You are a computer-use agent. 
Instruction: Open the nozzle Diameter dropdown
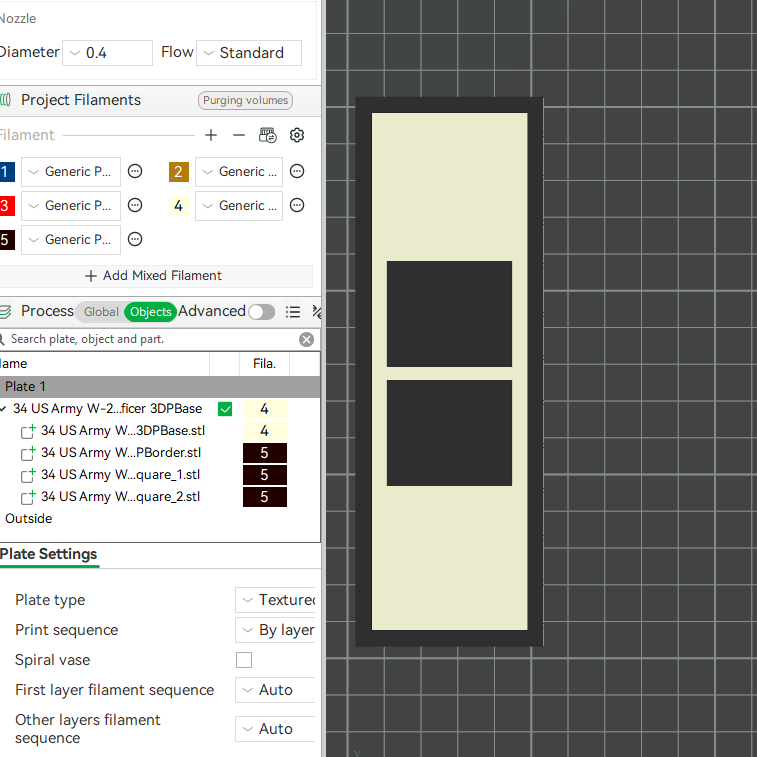107,53
